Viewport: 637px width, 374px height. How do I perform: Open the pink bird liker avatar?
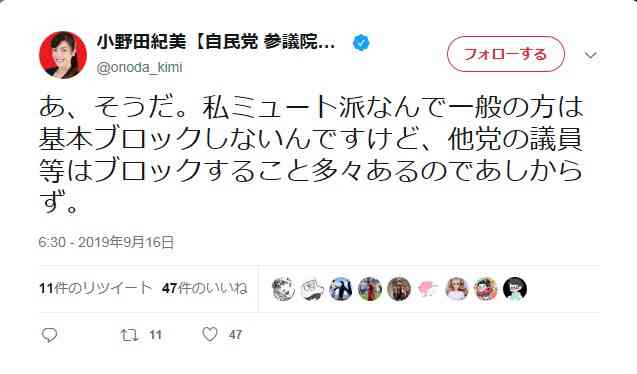coord(428,289)
